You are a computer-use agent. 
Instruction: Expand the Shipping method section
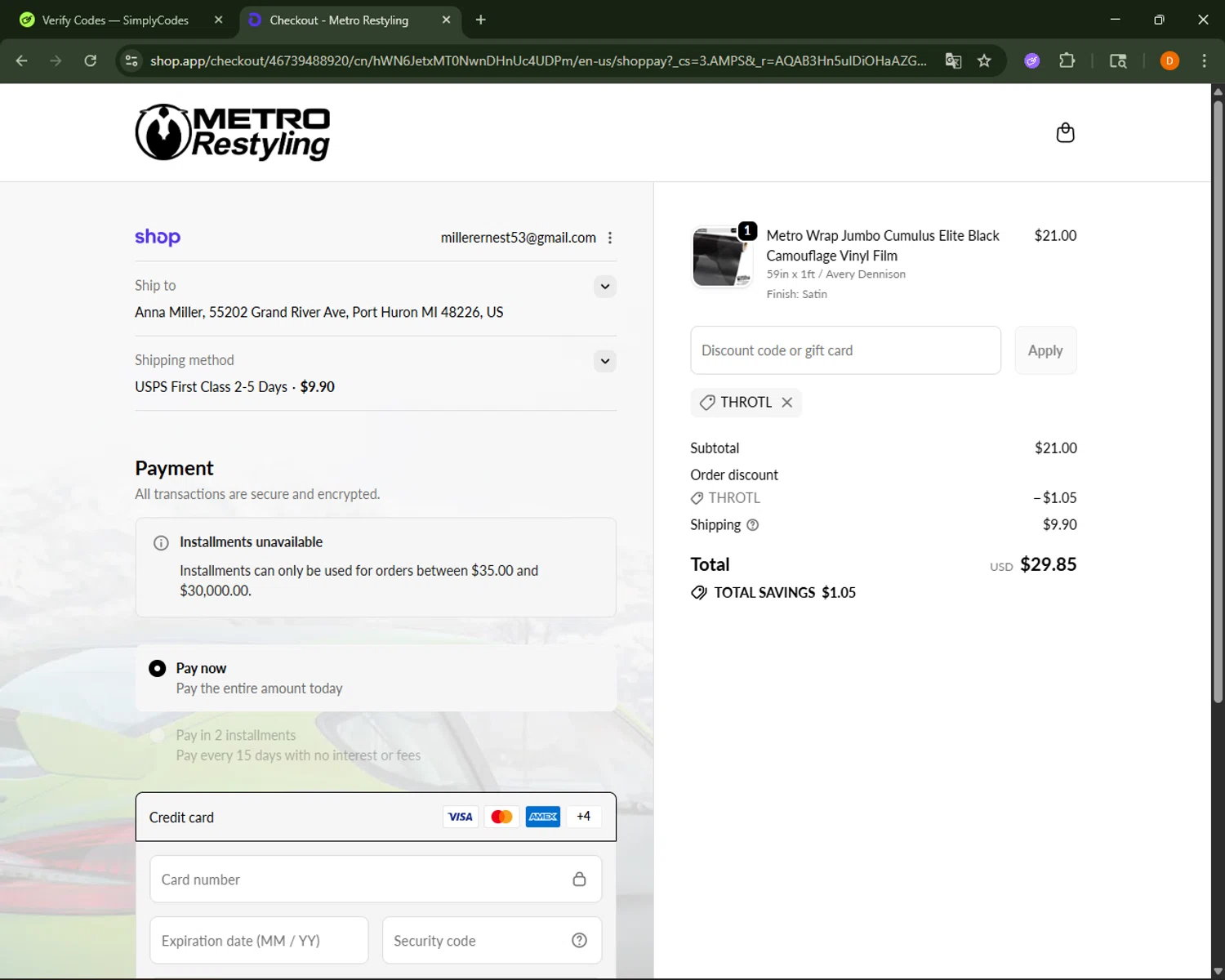(x=605, y=361)
